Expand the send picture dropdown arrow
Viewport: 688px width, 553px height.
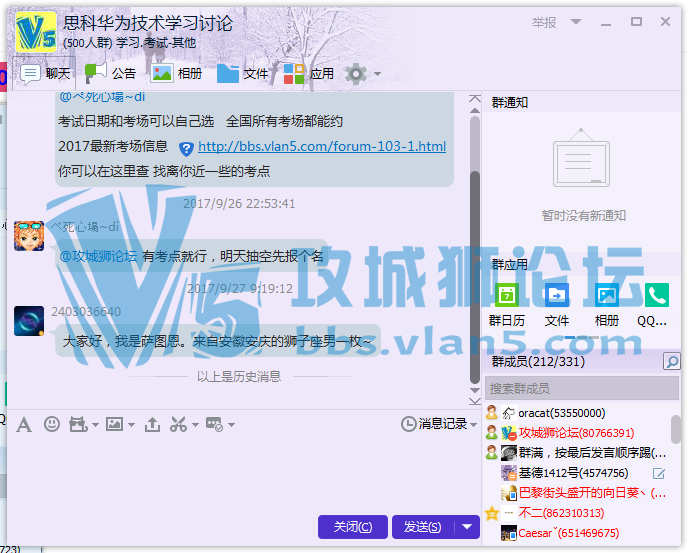coord(131,425)
